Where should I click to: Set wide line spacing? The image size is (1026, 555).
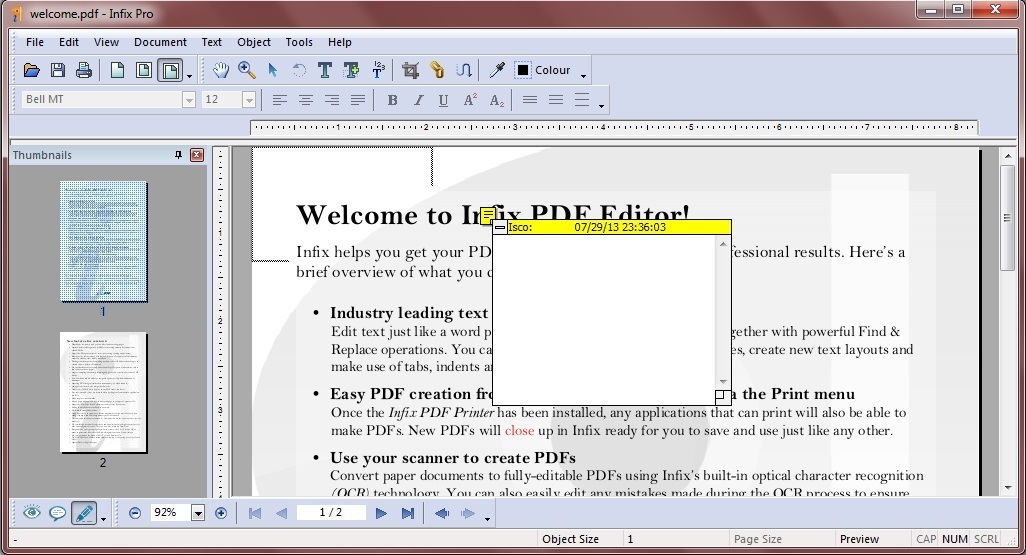tap(582, 99)
